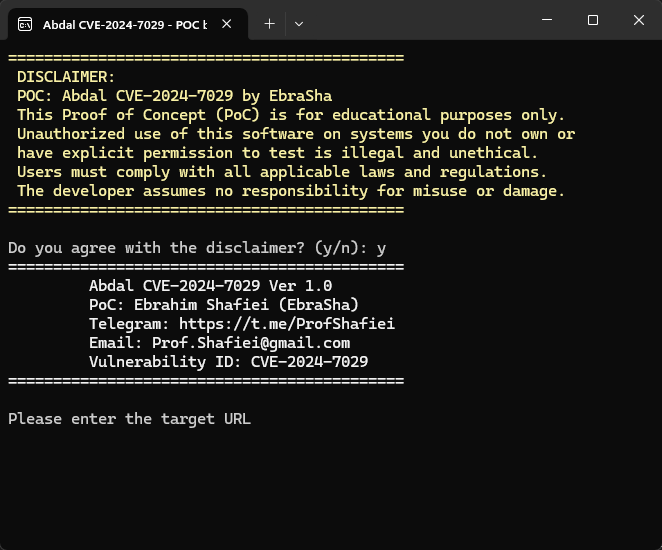Click the 'developer assumes no responsibility' line

pos(291,191)
